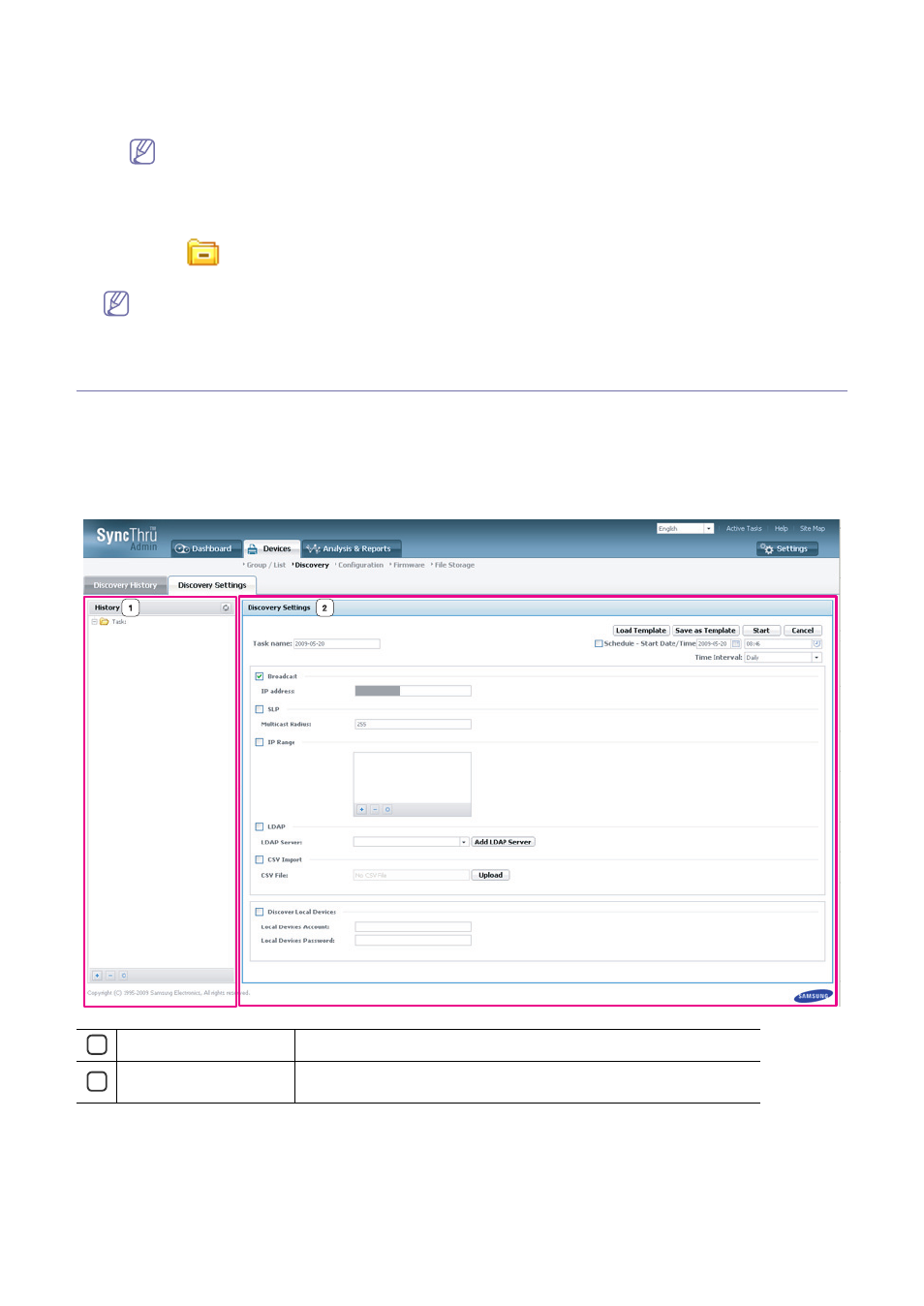
Task: Add a new task in History panel
Action: pyautogui.click(x=97, y=976)
